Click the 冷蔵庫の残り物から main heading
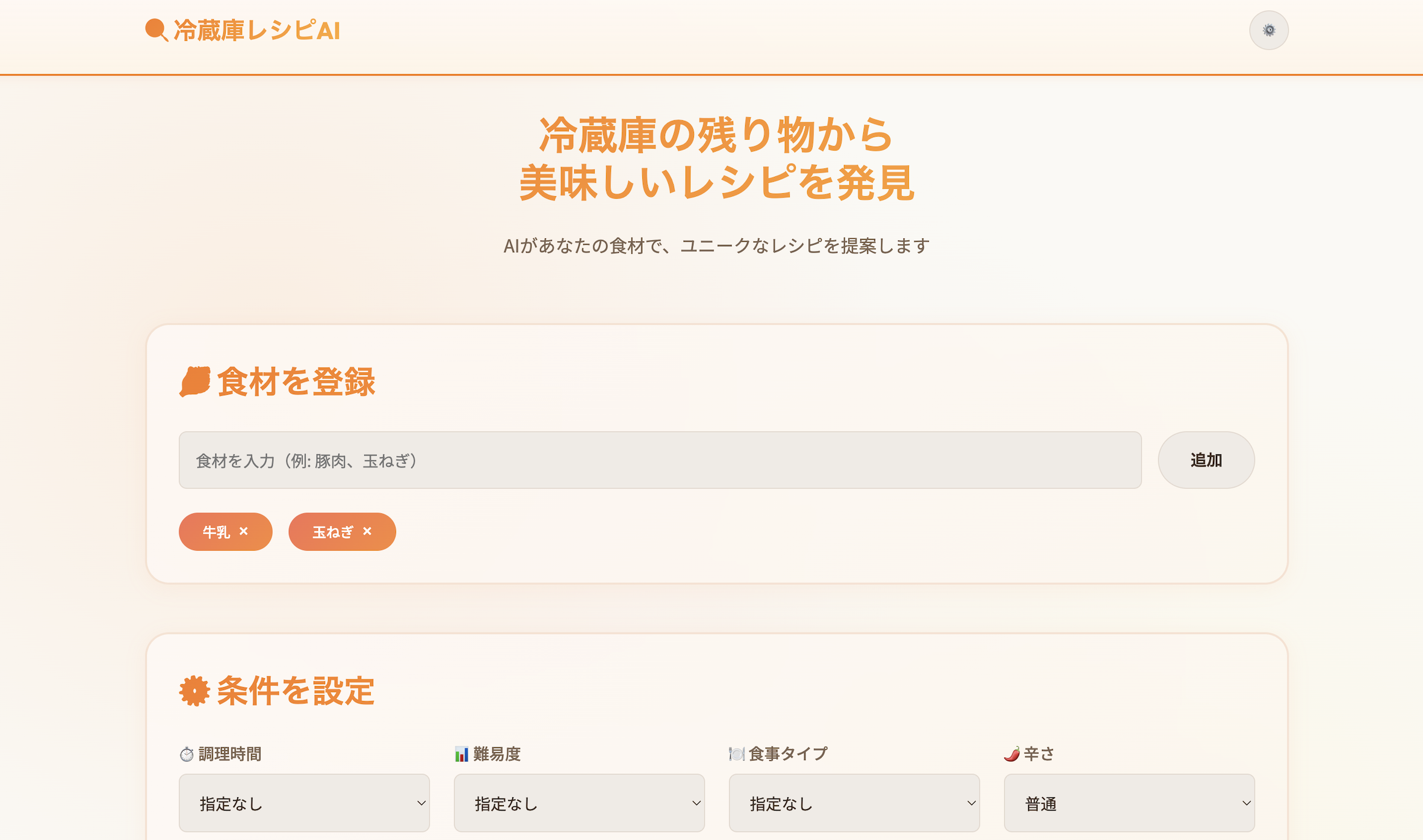The height and width of the screenshot is (840, 1423). (x=716, y=135)
